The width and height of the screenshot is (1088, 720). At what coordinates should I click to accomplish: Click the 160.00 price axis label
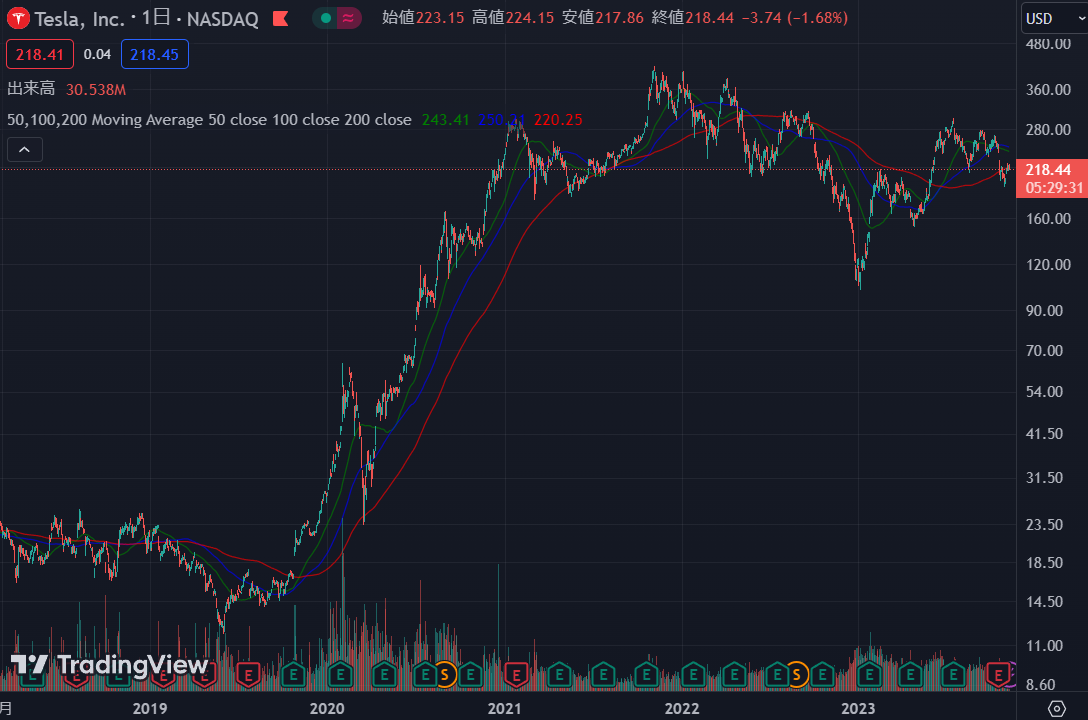(x=1048, y=218)
